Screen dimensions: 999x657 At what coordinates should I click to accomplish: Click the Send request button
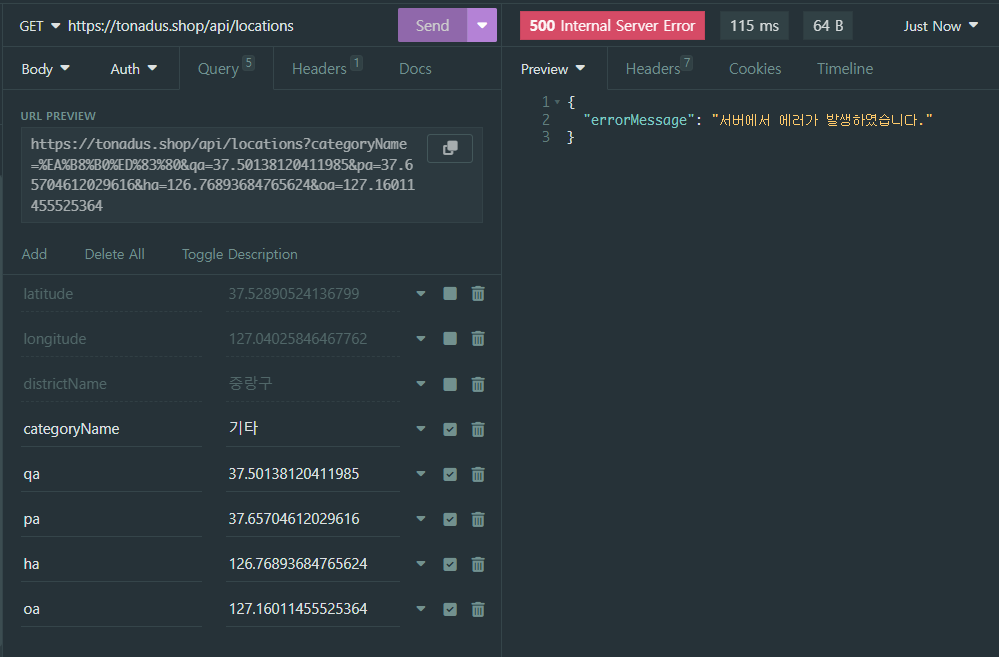tap(432, 25)
